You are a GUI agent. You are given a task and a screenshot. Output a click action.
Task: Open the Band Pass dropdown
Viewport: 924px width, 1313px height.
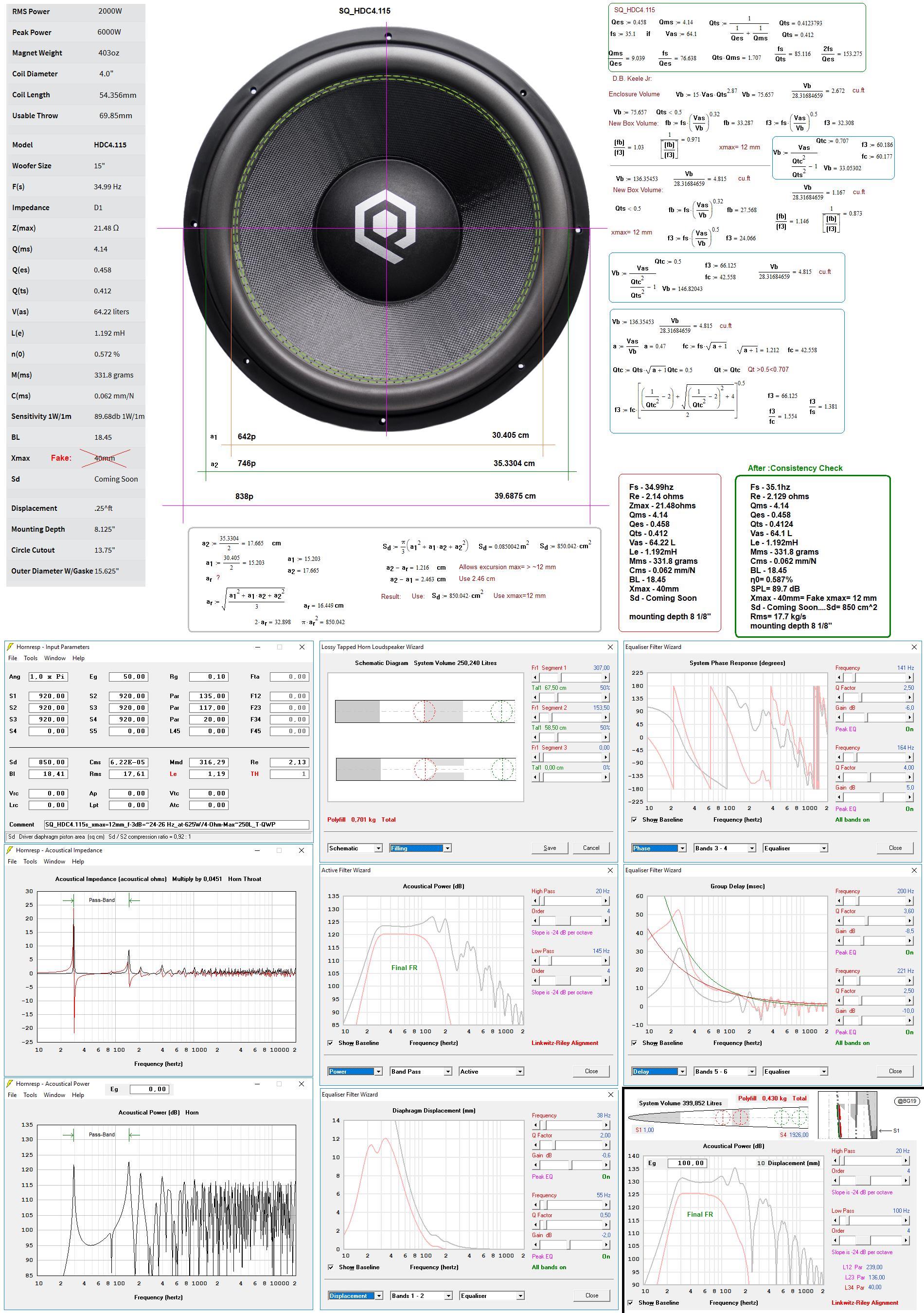coord(421,1071)
